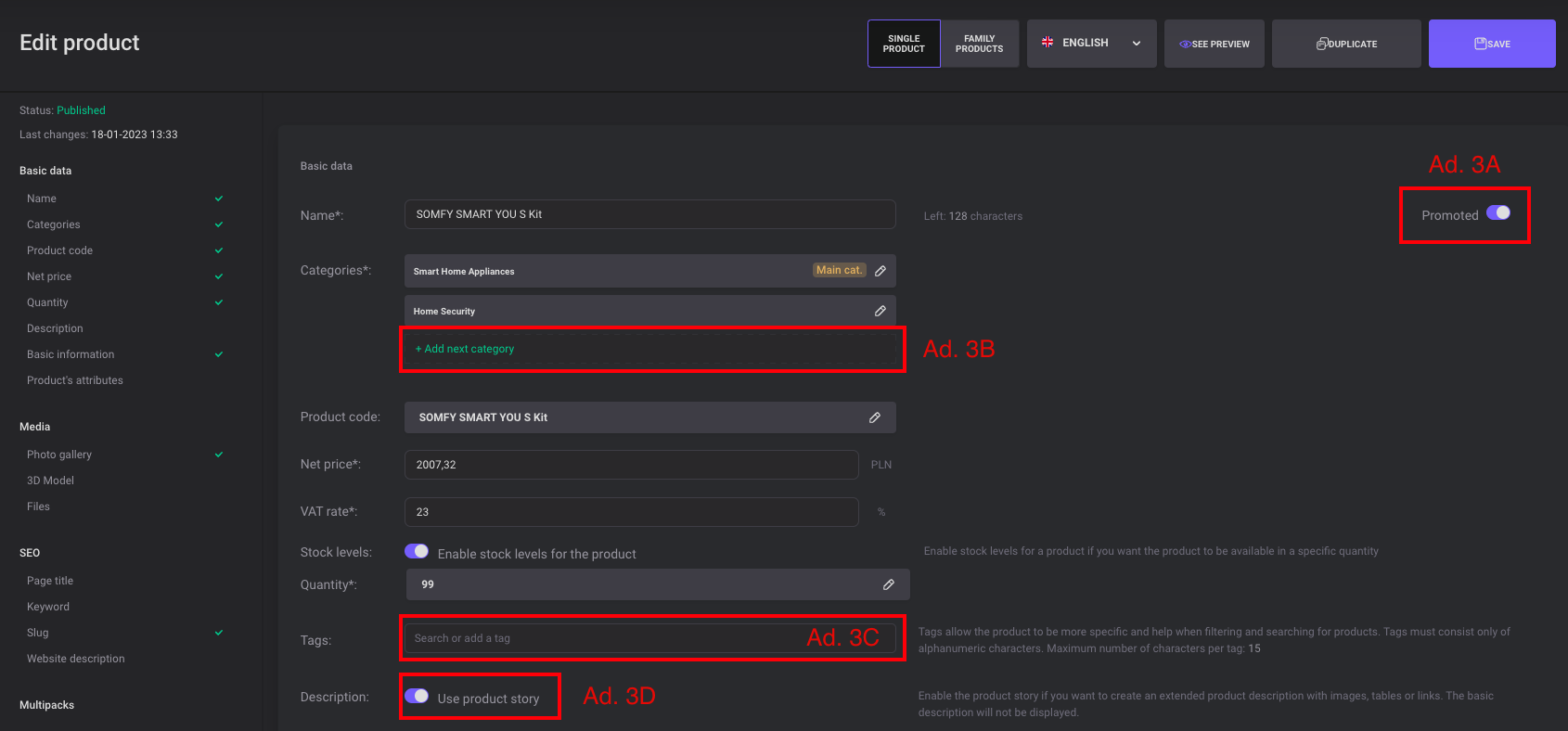Switch to Single Product tab

pyautogui.click(x=904, y=44)
